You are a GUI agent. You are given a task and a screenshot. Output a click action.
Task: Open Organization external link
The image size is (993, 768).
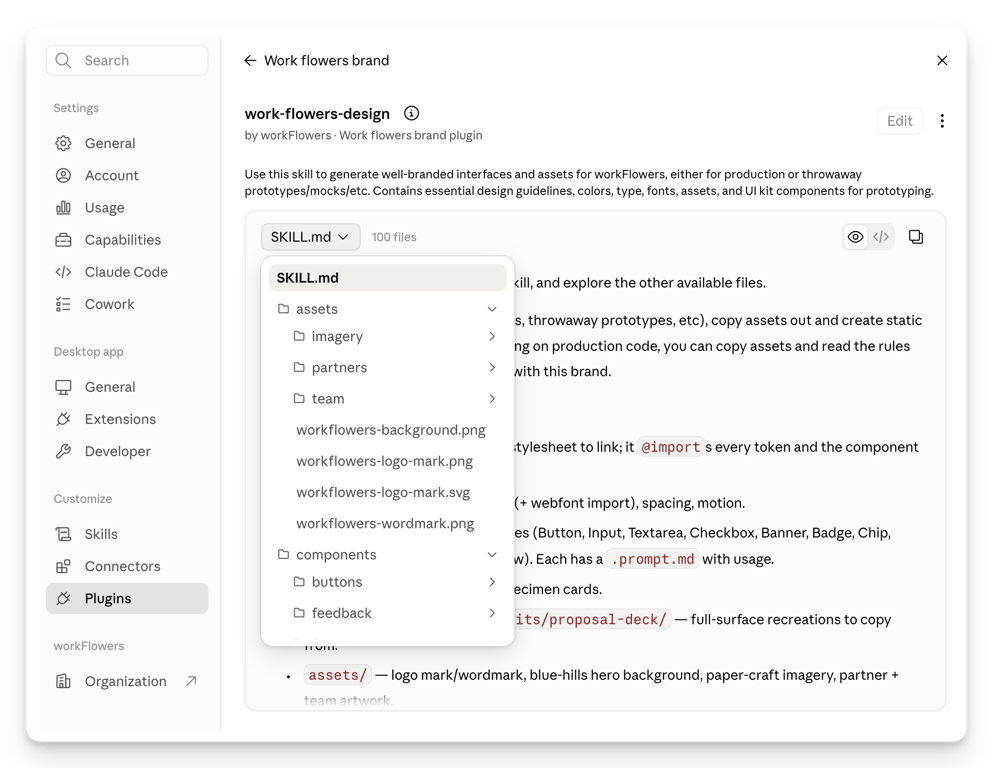pyautogui.click(x=127, y=681)
